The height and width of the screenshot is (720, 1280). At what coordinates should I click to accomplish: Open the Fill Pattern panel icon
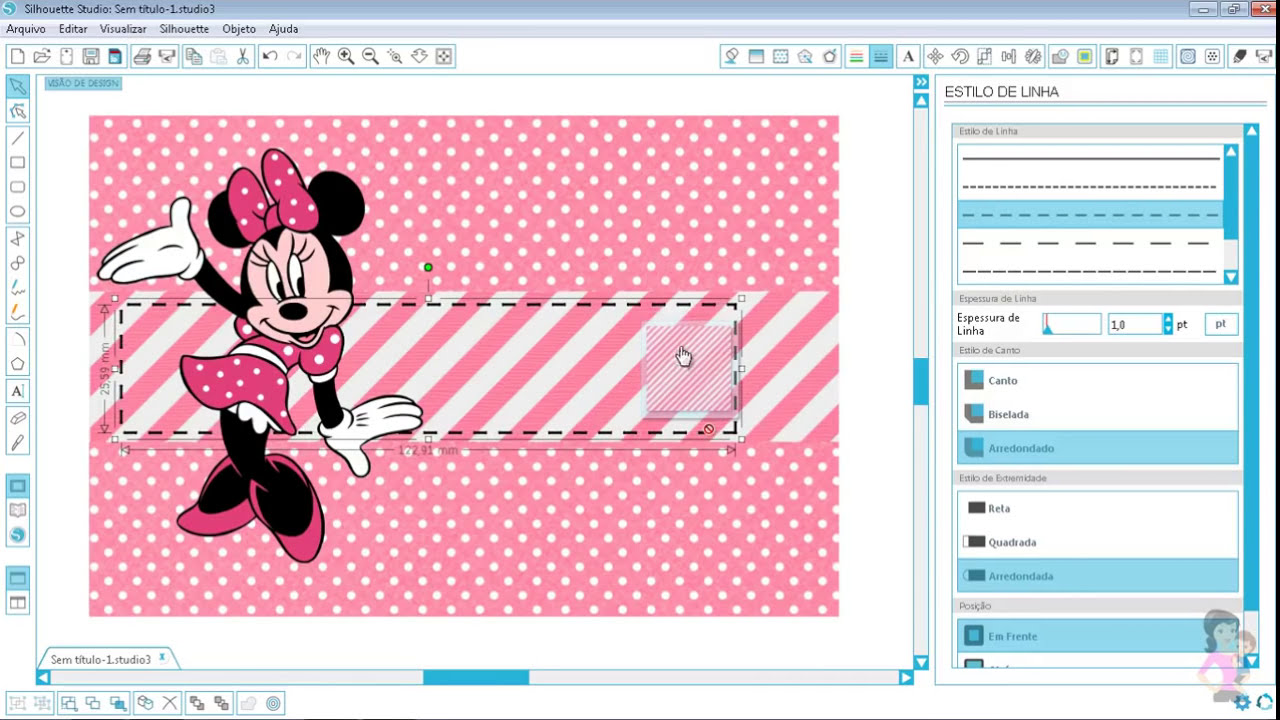pyautogui.click(x=781, y=57)
